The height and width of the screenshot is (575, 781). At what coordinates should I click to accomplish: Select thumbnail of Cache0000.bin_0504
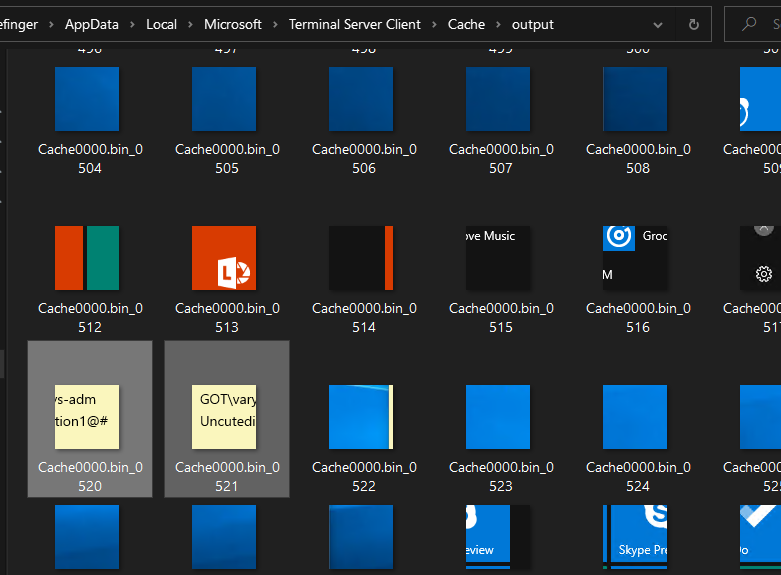click(87, 99)
